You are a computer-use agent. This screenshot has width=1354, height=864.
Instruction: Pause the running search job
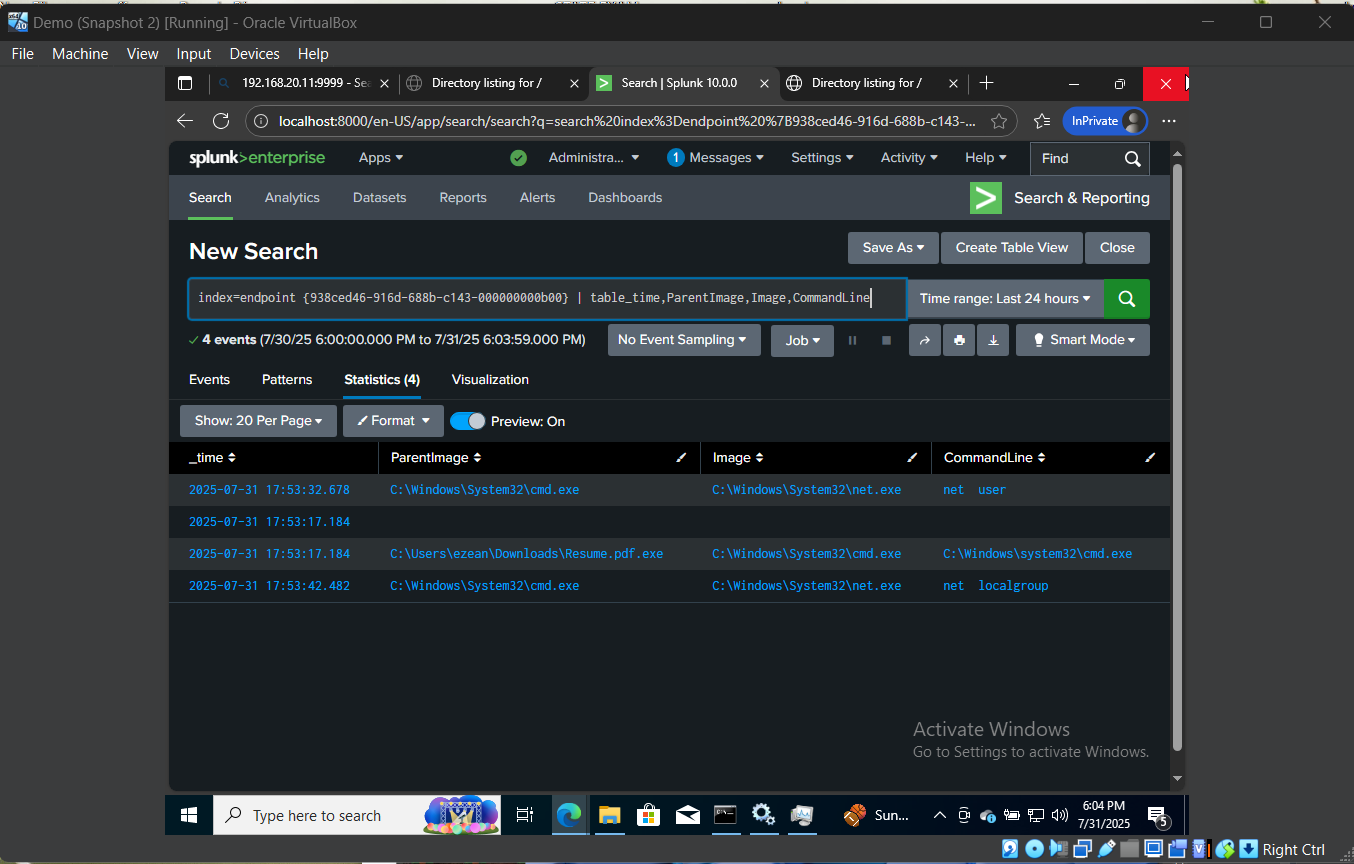coord(852,340)
